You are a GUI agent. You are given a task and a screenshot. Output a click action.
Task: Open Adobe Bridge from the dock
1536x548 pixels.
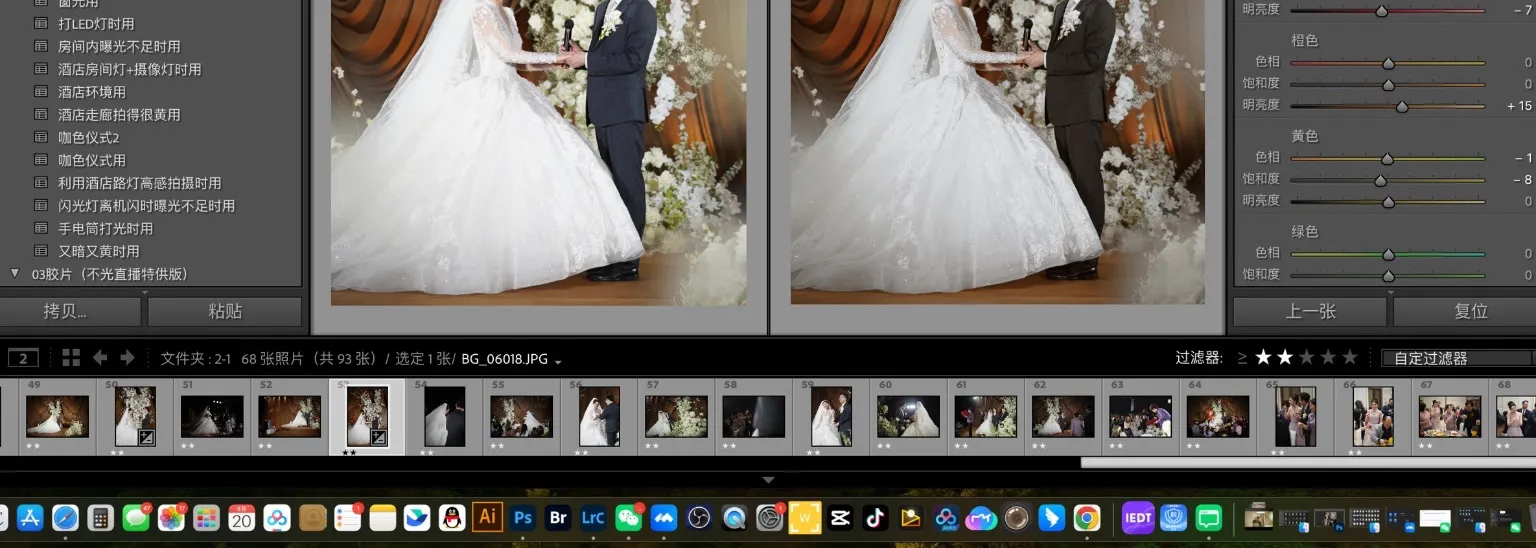pyautogui.click(x=558, y=517)
